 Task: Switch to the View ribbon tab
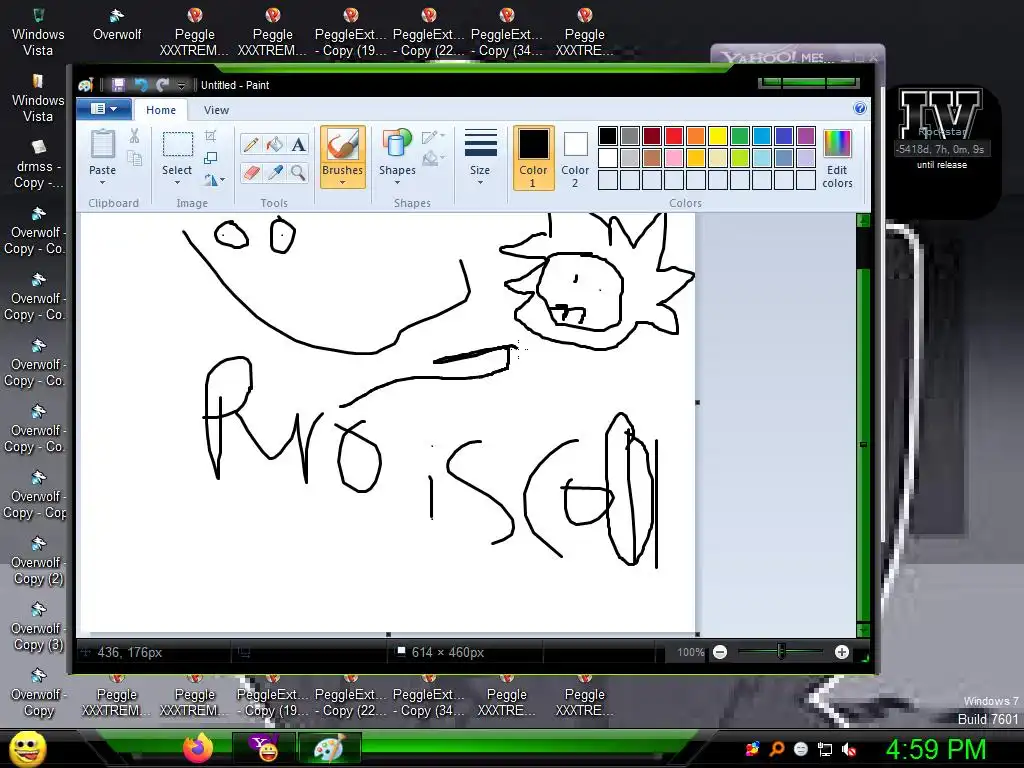[216, 110]
